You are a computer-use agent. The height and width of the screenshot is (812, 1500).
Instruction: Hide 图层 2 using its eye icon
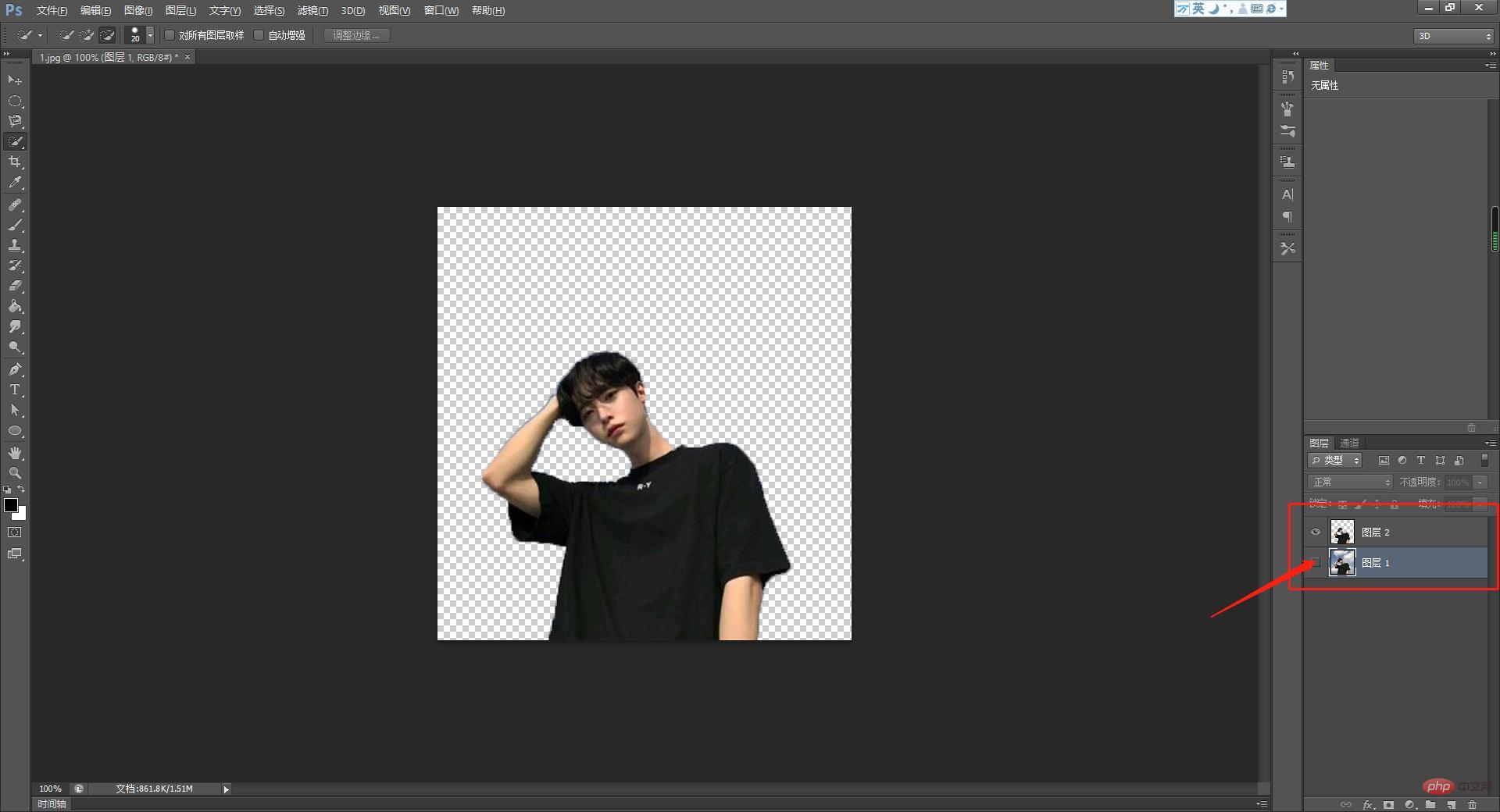tap(1316, 532)
